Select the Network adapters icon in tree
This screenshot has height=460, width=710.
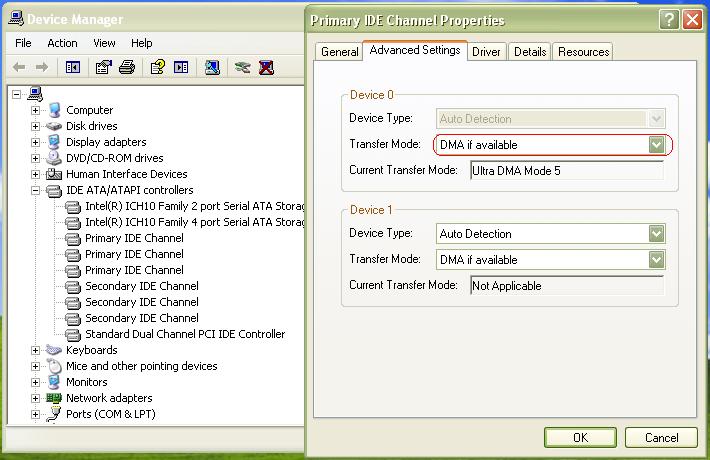tap(54, 398)
